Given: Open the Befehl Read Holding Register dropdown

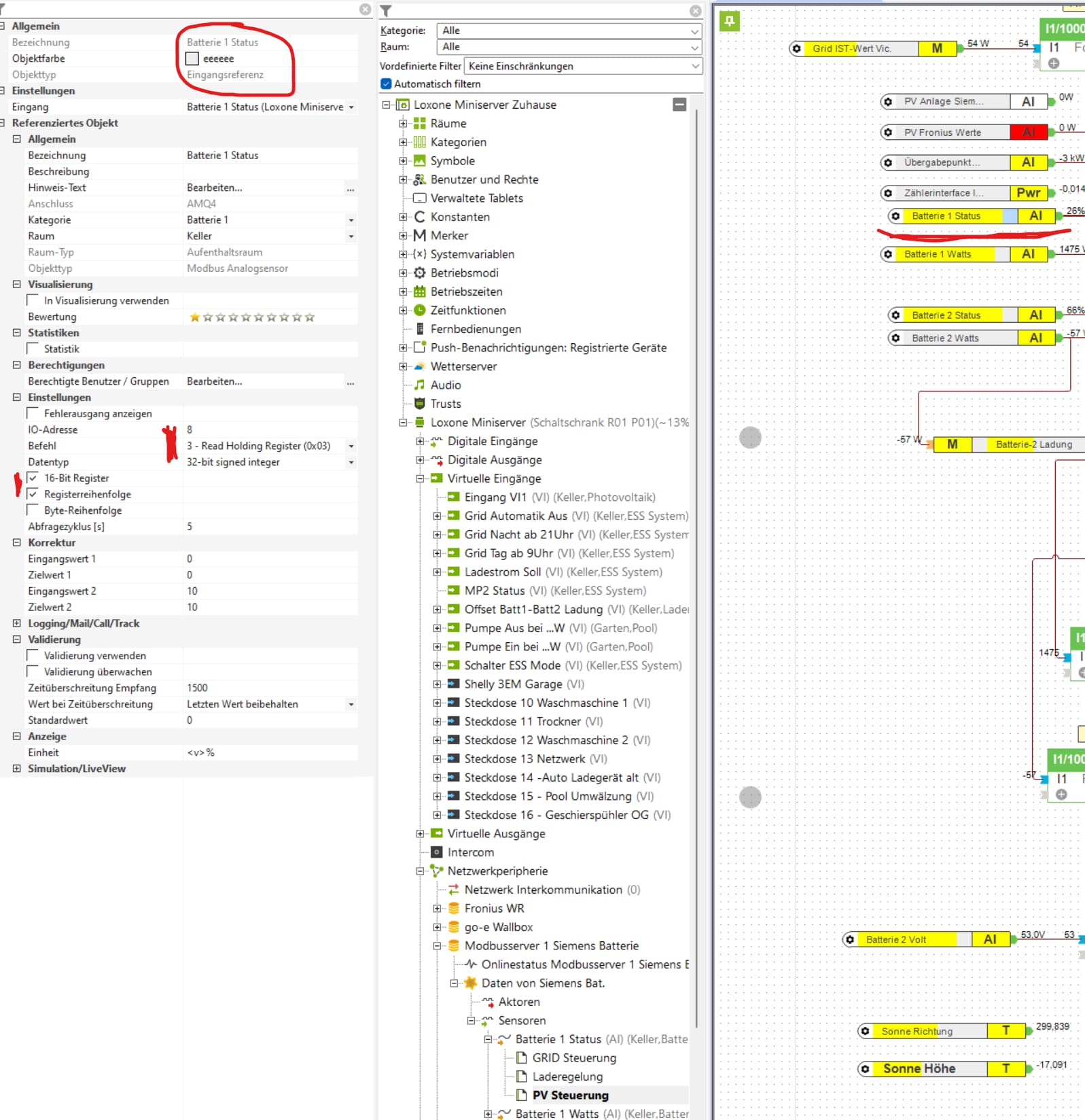Looking at the screenshot, I should pyautogui.click(x=351, y=446).
